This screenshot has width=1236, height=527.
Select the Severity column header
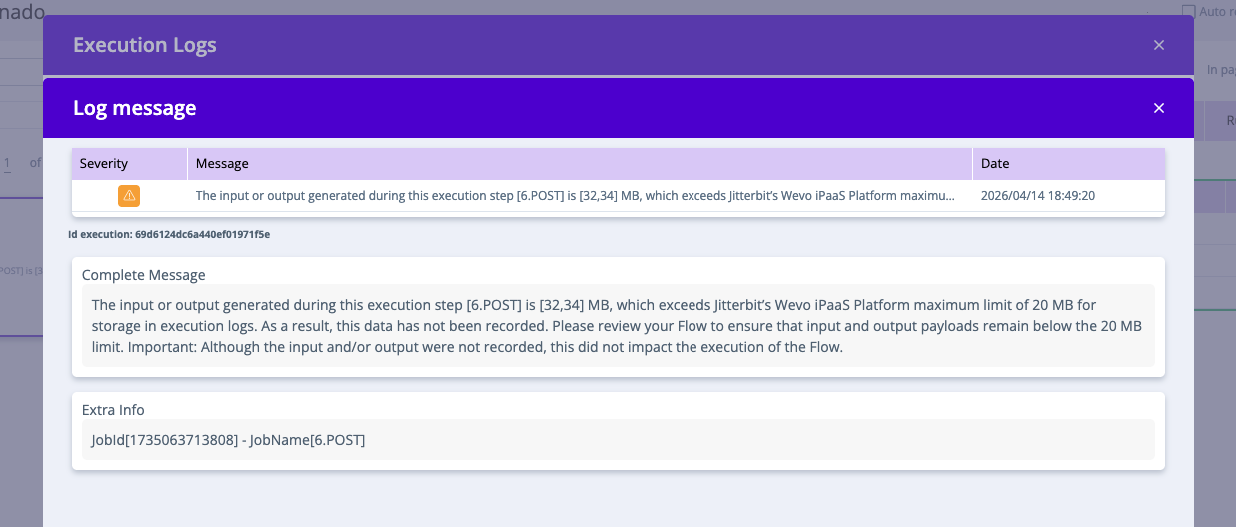click(130, 164)
